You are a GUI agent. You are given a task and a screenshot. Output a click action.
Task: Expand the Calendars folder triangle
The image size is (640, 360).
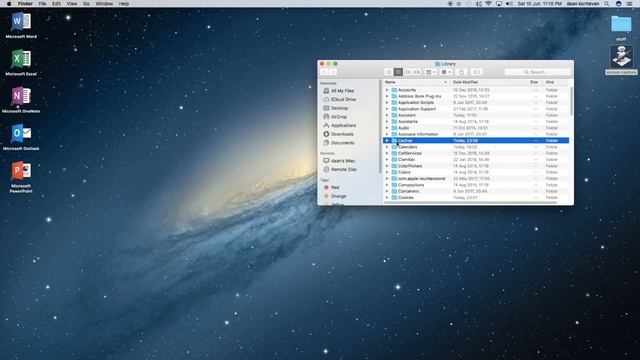[x=387, y=147]
